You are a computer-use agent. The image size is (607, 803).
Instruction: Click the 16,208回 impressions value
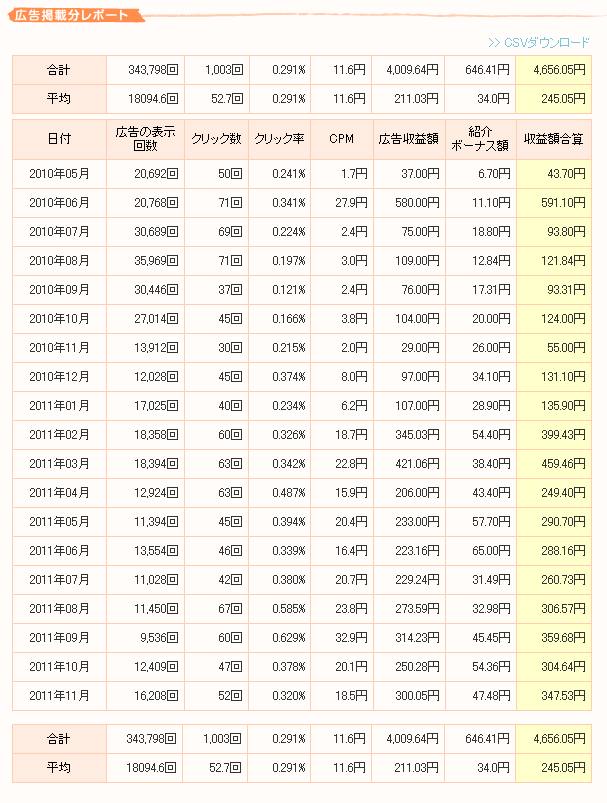156,696
